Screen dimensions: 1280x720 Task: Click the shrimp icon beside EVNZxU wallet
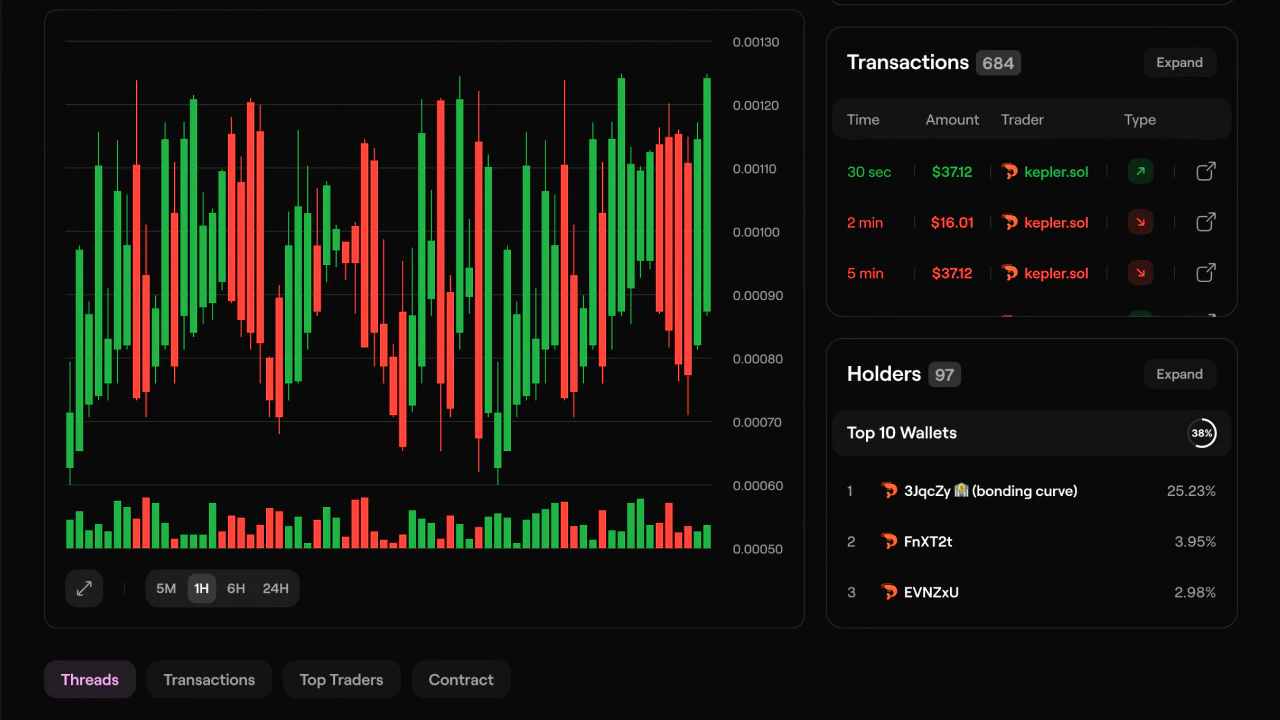889,592
